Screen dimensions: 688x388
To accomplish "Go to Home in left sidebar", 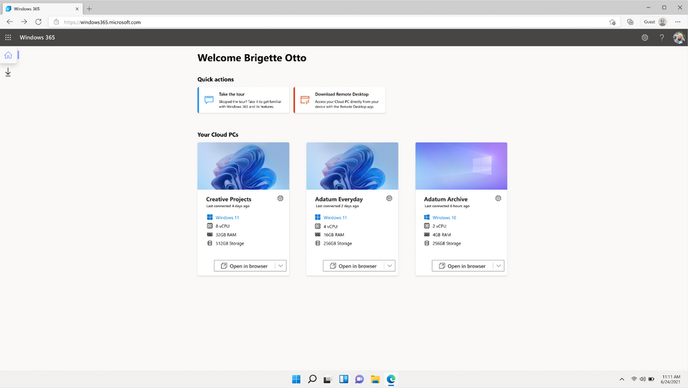I will (x=8, y=55).
